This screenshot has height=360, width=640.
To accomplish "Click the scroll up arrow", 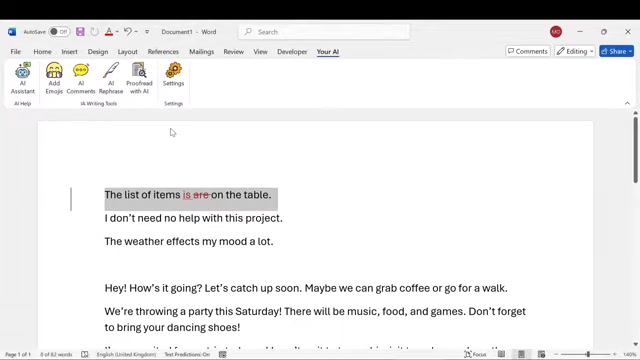I will point(636,113).
